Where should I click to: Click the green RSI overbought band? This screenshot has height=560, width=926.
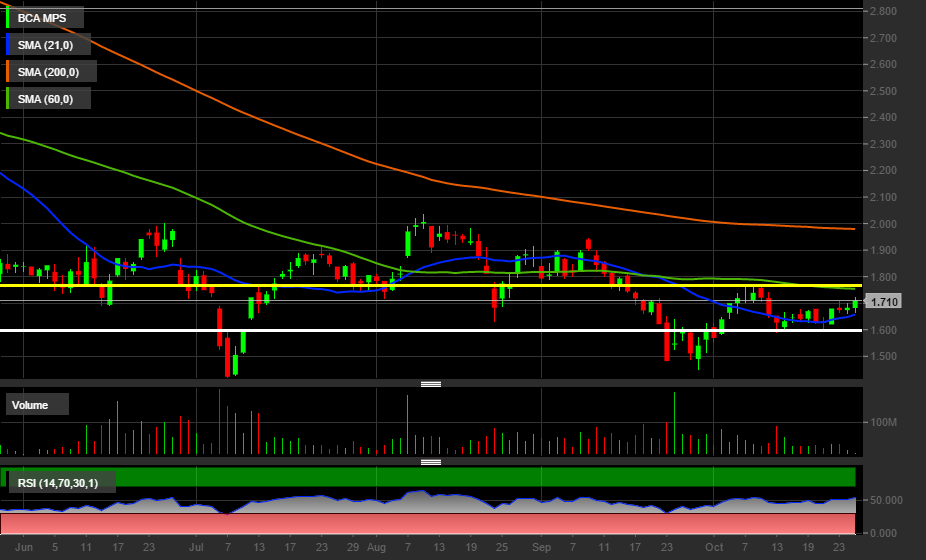coord(428,476)
